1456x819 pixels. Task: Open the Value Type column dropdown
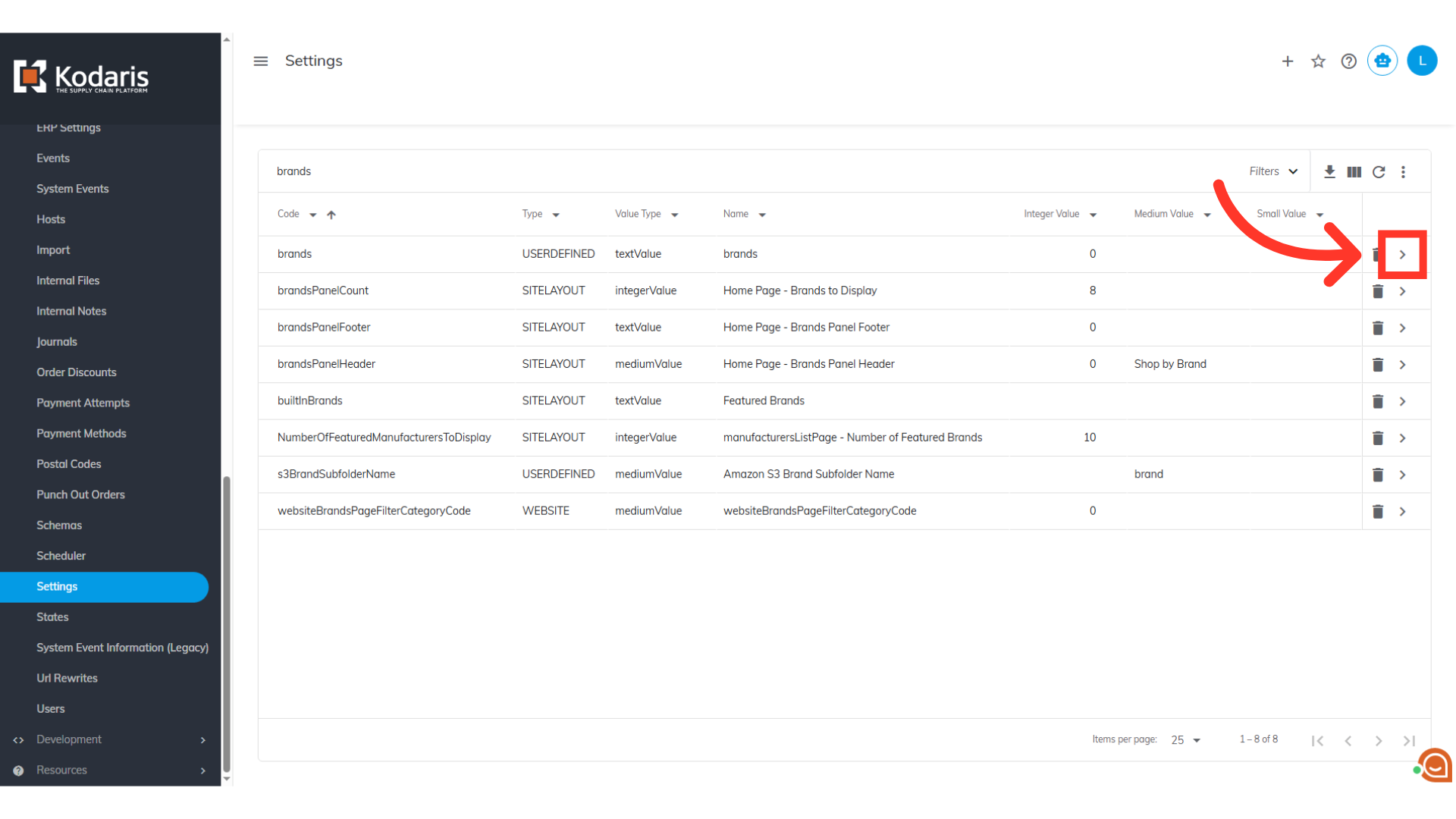tap(674, 215)
